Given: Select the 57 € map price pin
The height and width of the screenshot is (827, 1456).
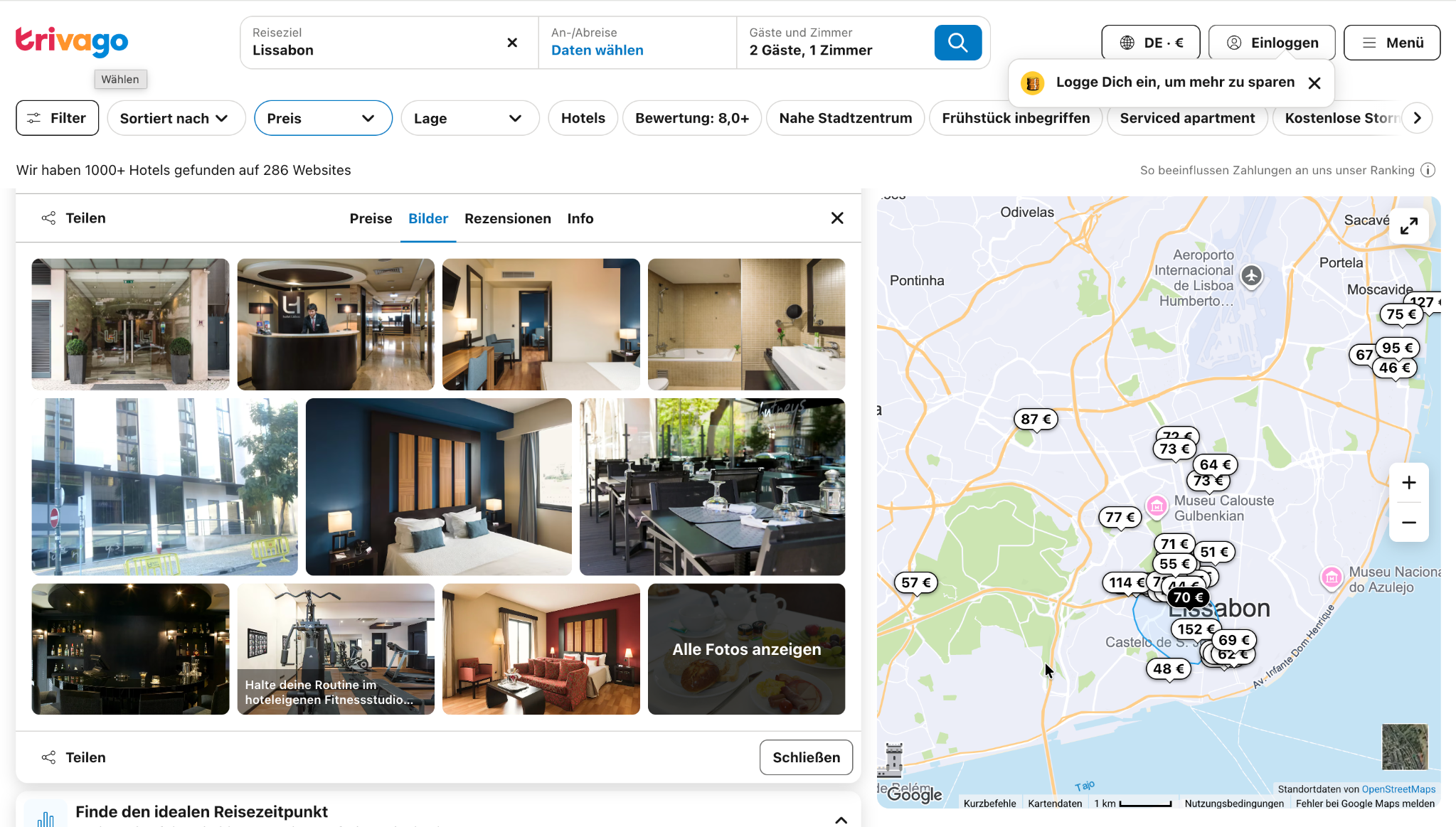Looking at the screenshot, I should (916, 583).
